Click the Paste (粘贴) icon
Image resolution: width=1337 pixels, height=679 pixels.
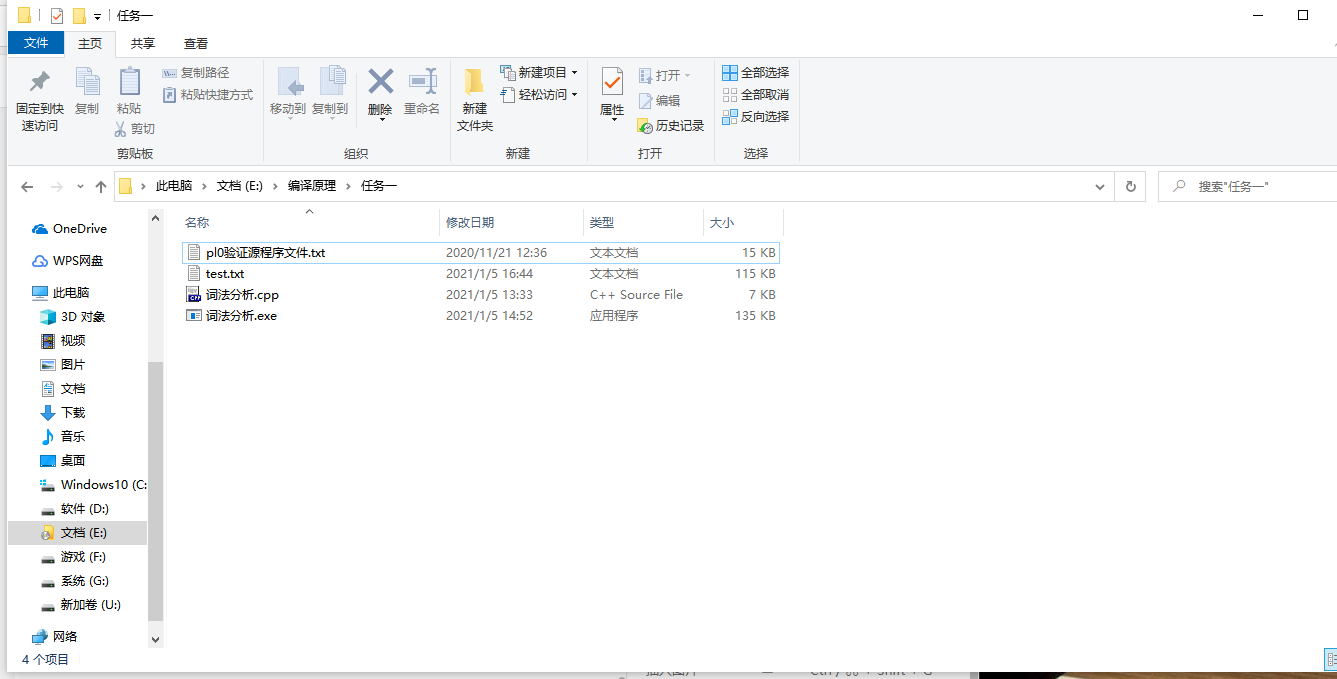point(128,95)
